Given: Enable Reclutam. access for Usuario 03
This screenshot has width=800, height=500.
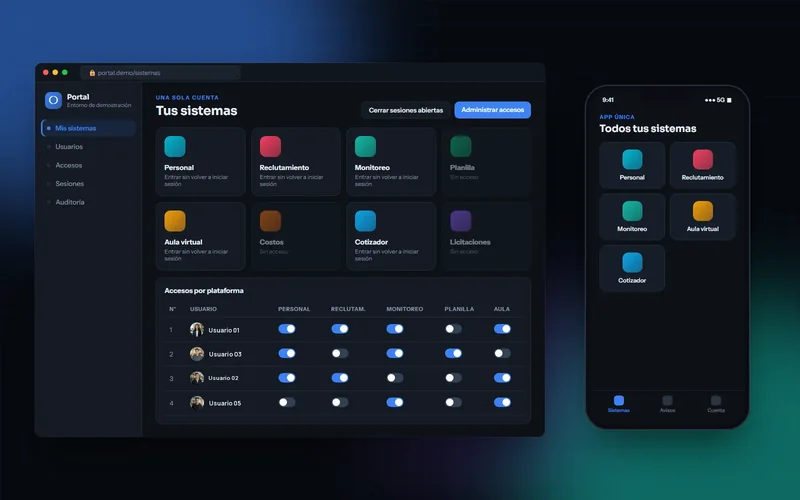Looking at the screenshot, I should click(x=340, y=353).
